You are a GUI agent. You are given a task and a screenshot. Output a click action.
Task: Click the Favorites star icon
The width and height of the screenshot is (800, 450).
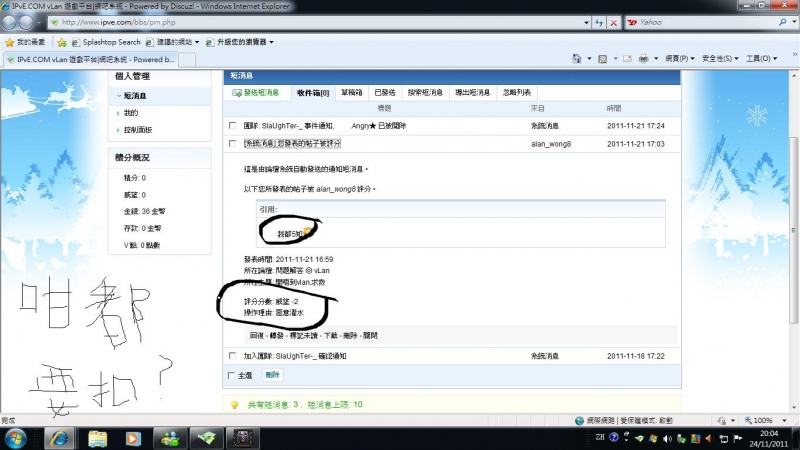[x=11, y=42]
